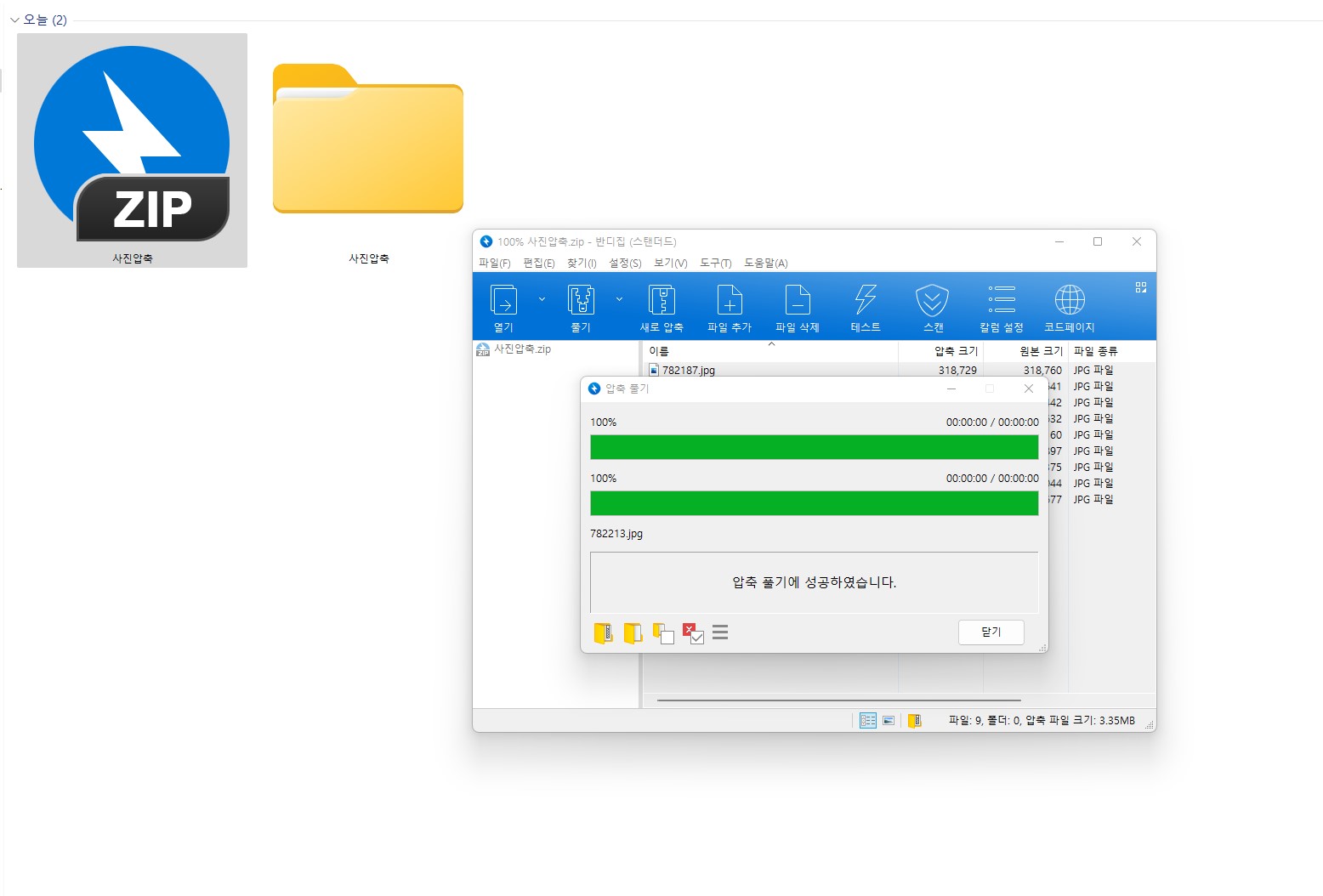Select the 782187.jpg file row
This screenshot has height=896, width=1323.
point(900,370)
